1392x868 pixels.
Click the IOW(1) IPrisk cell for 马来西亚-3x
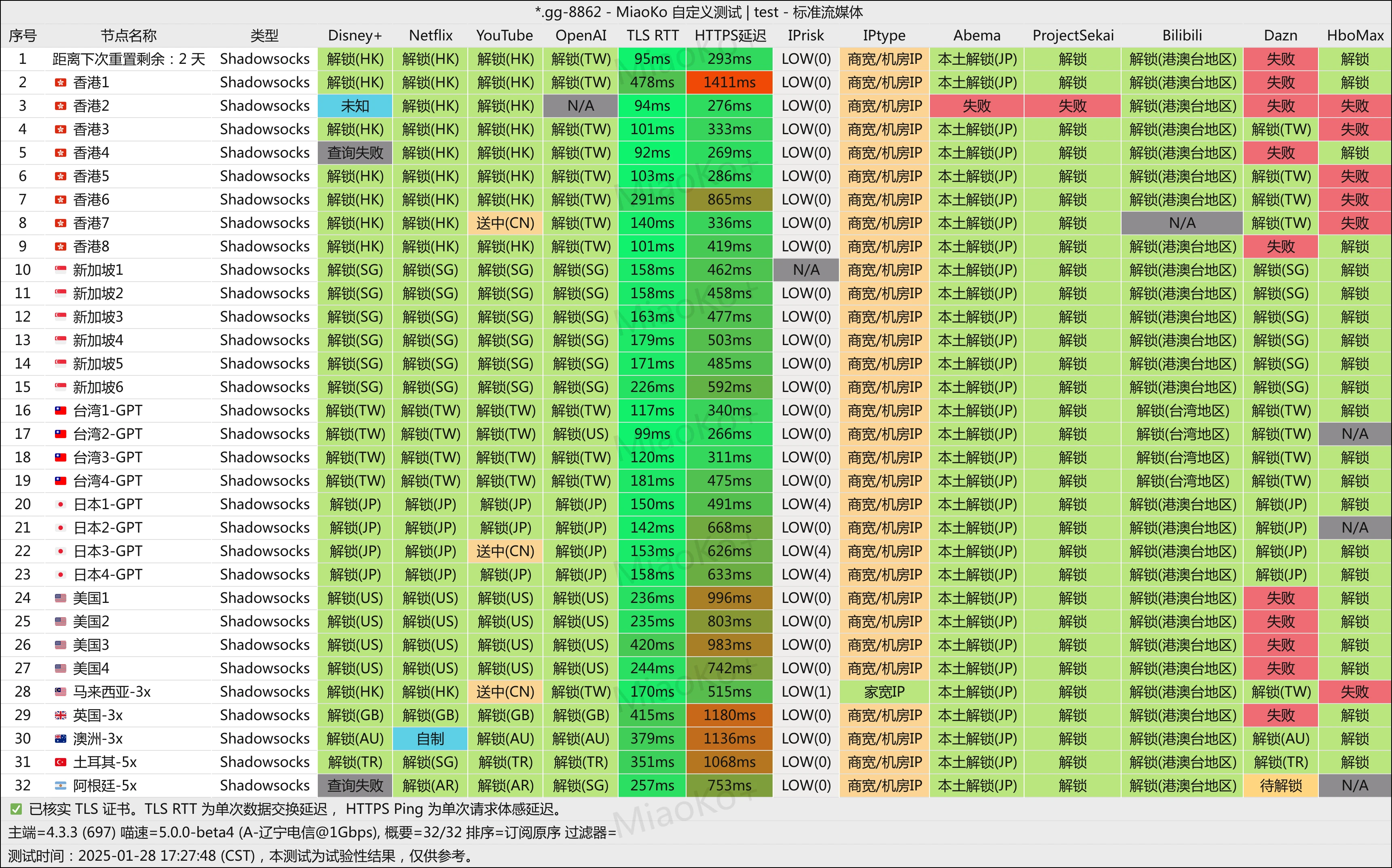pos(806,692)
